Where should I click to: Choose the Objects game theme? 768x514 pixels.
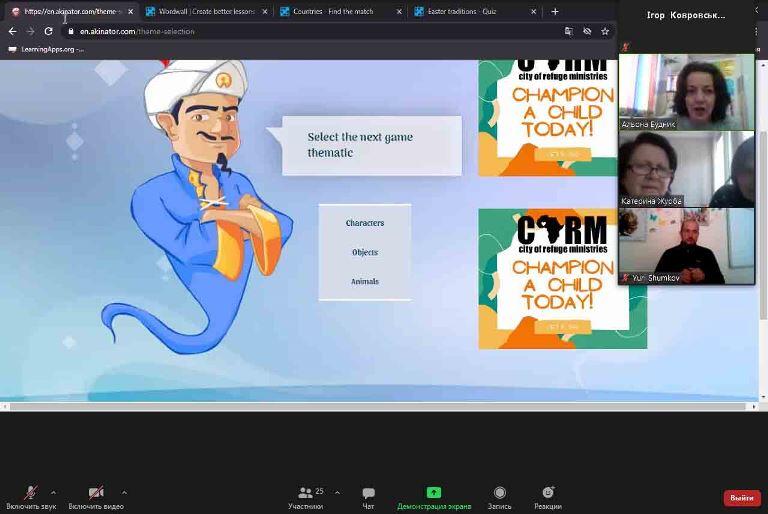pos(365,252)
